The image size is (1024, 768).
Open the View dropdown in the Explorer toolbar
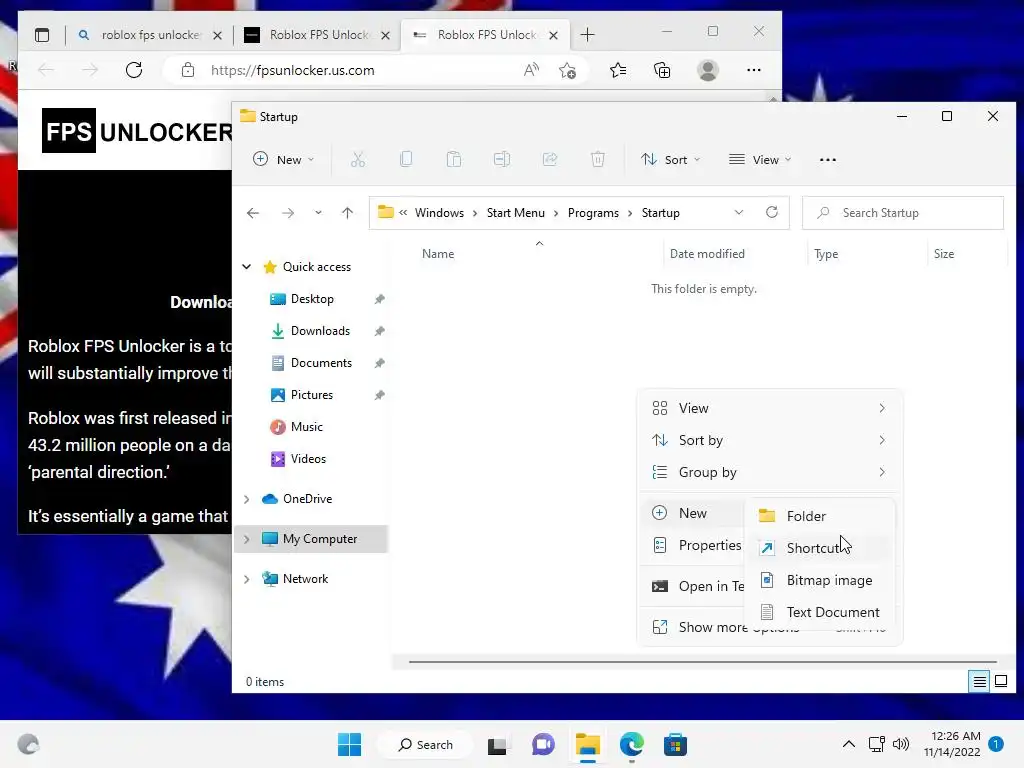[x=760, y=159]
